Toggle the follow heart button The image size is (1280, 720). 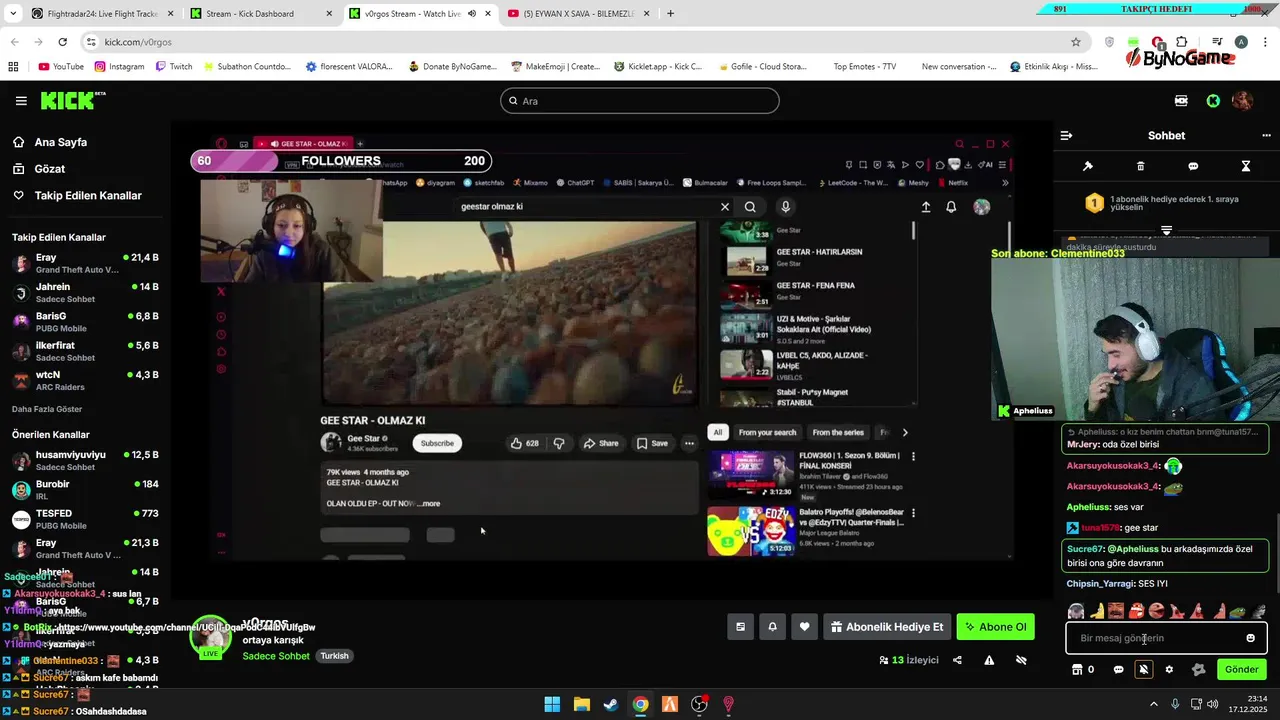pos(804,627)
